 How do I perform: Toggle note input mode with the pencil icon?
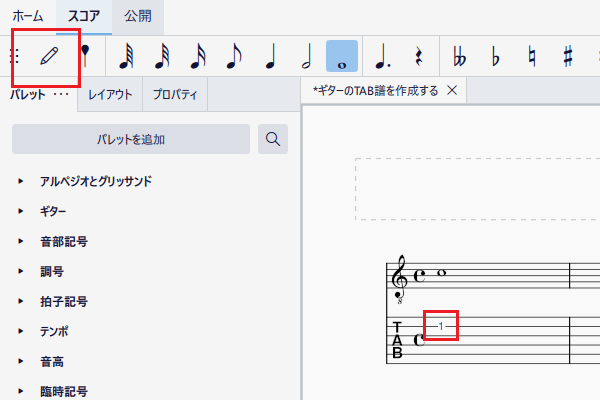[x=49, y=56]
